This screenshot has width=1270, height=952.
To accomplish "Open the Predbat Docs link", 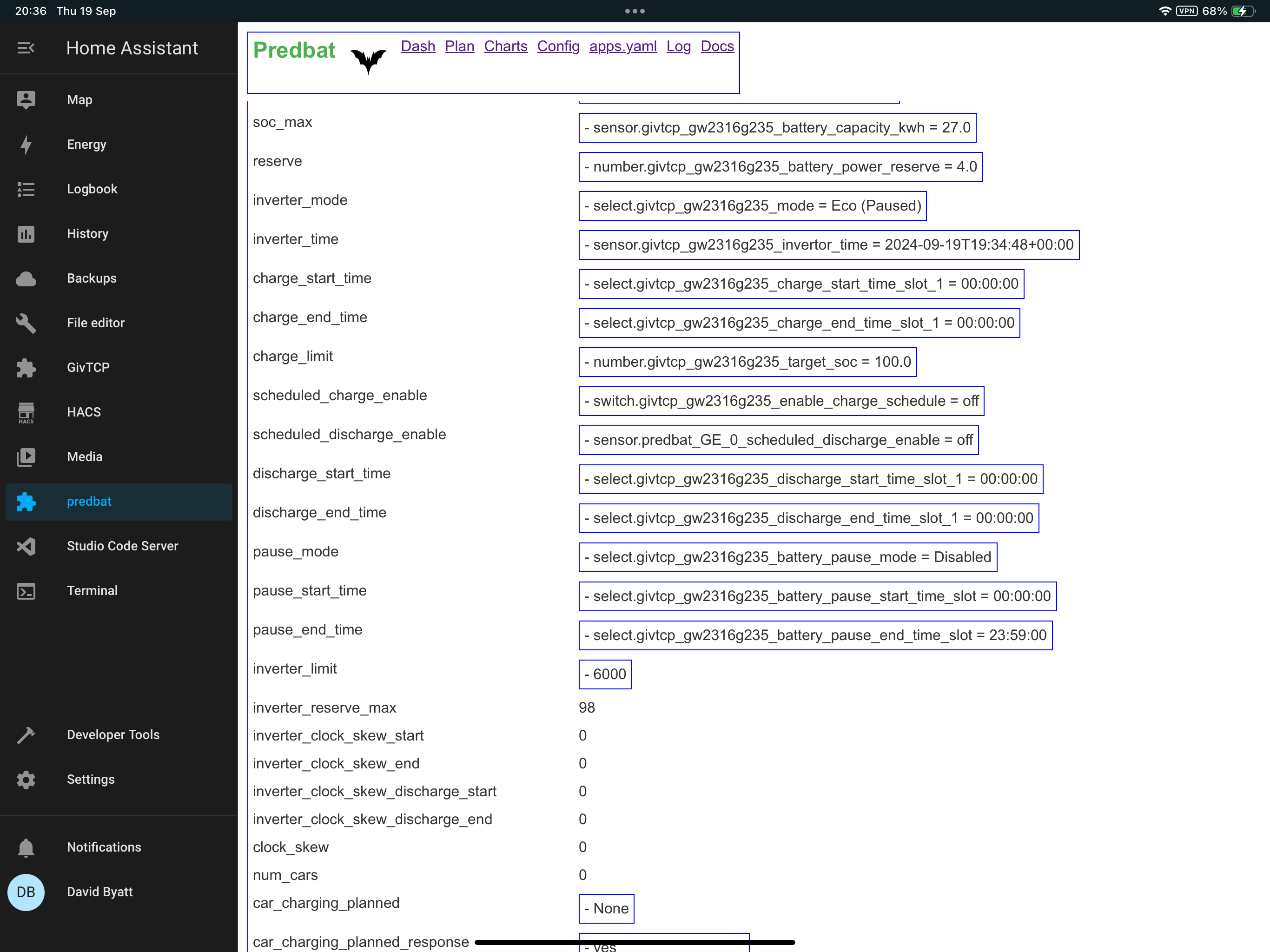I will [717, 46].
